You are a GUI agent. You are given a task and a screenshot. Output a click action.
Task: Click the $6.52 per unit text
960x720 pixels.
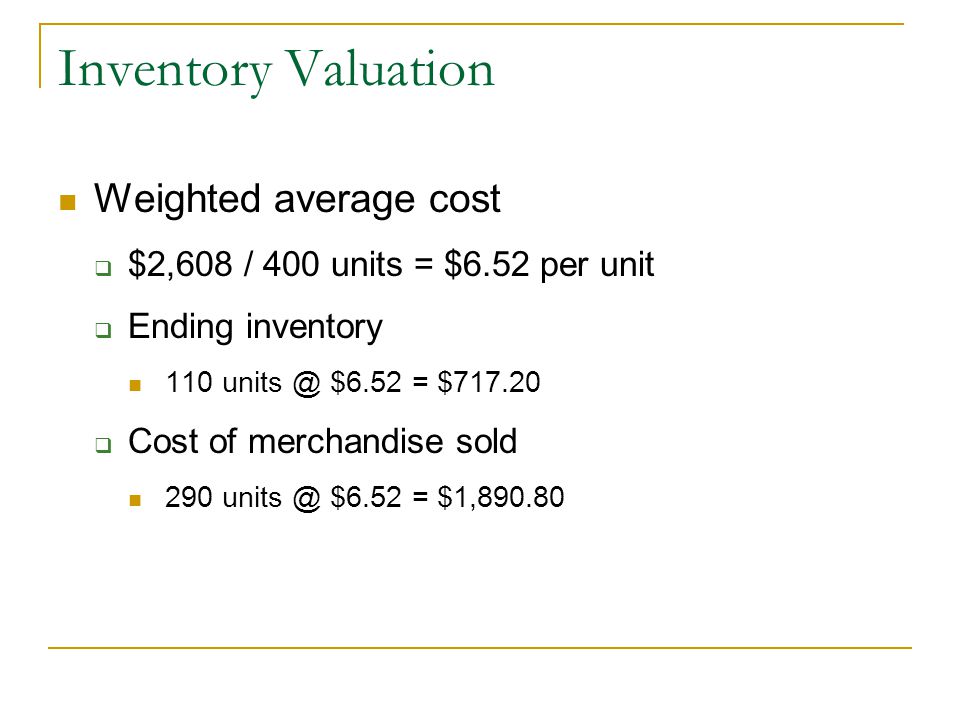click(x=549, y=265)
